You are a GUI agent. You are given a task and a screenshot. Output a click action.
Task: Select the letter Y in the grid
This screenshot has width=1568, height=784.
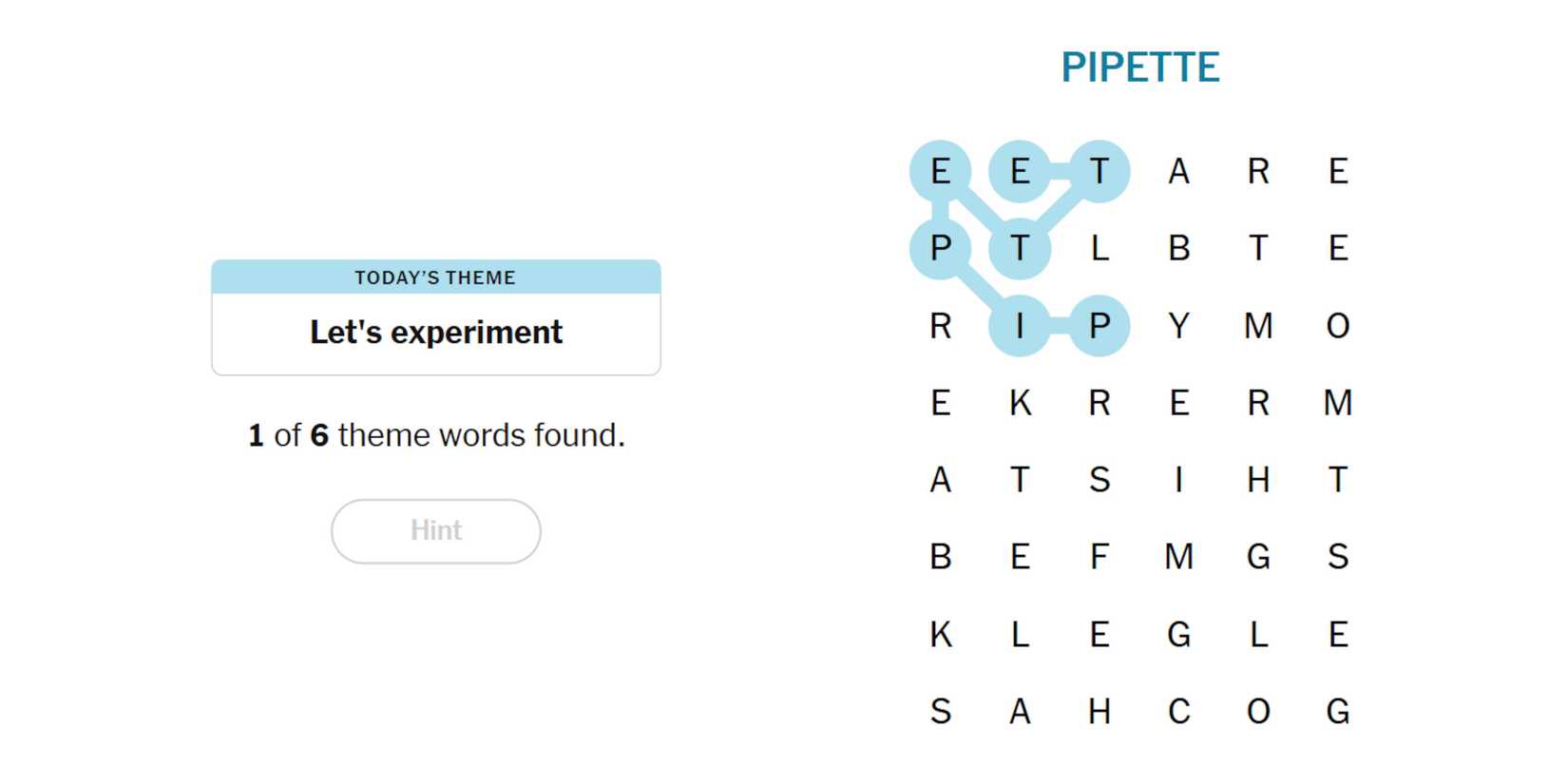1178,326
